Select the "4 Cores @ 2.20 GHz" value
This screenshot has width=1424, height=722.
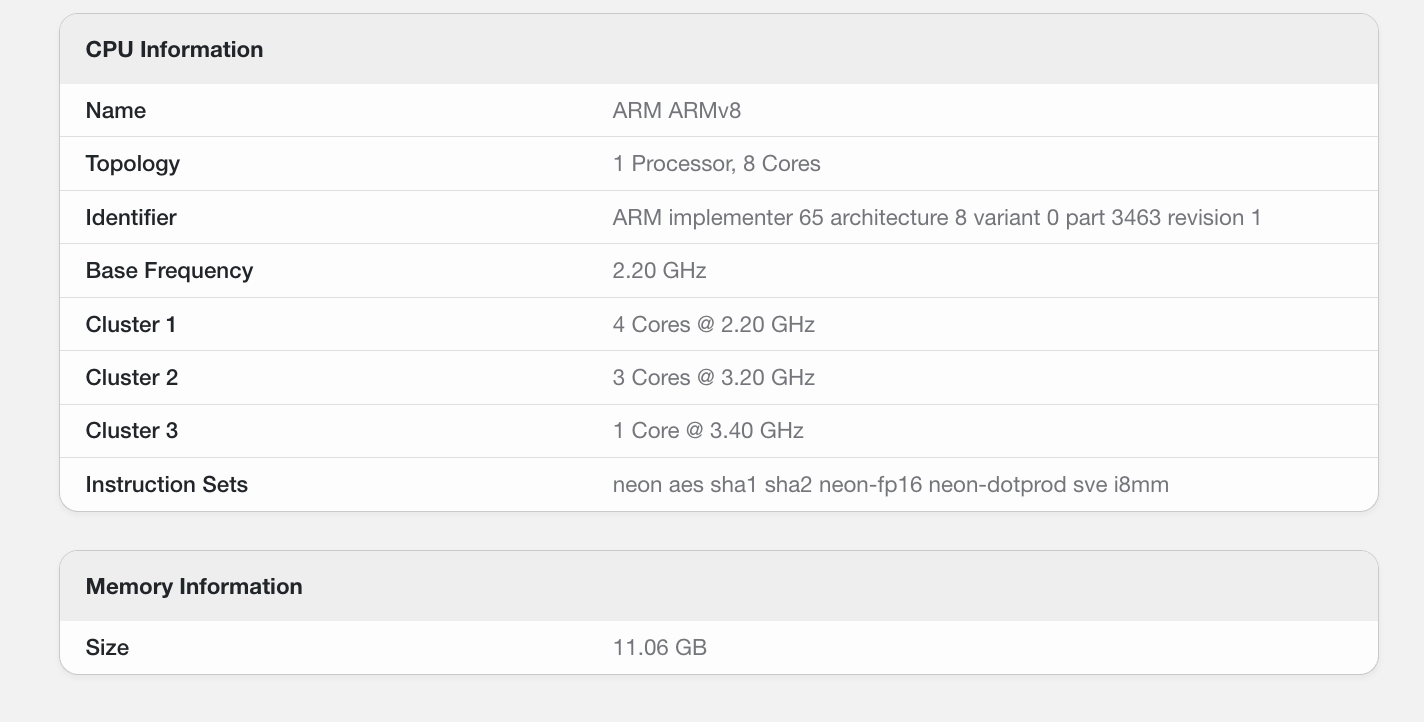(x=713, y=325)
